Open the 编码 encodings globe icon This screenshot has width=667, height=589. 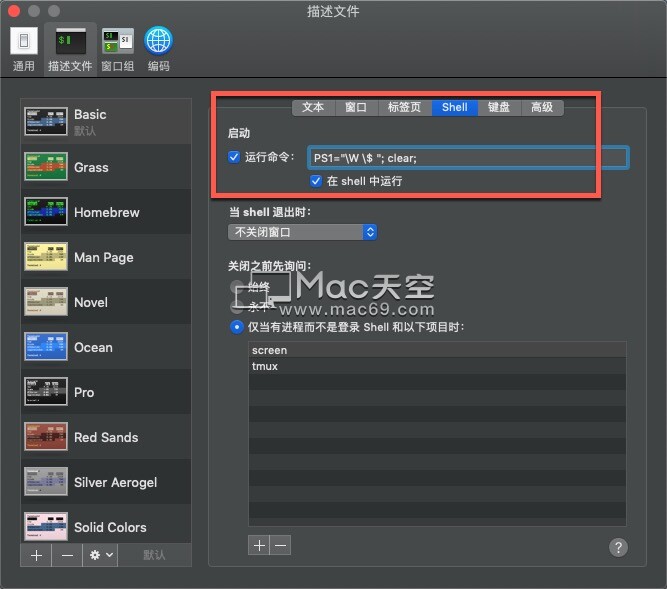158,49
